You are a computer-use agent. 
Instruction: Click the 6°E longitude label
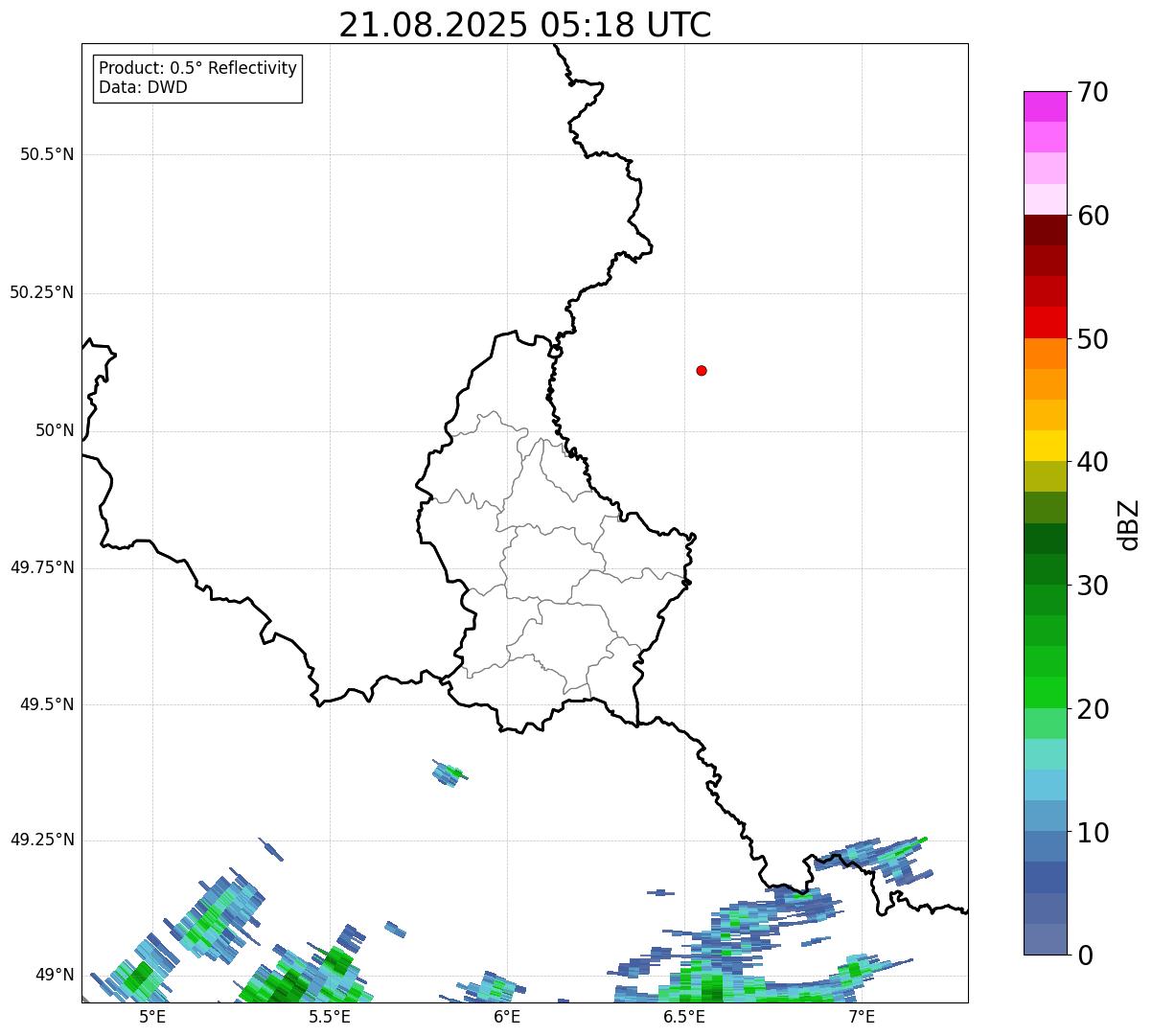tap(507, 1017)
